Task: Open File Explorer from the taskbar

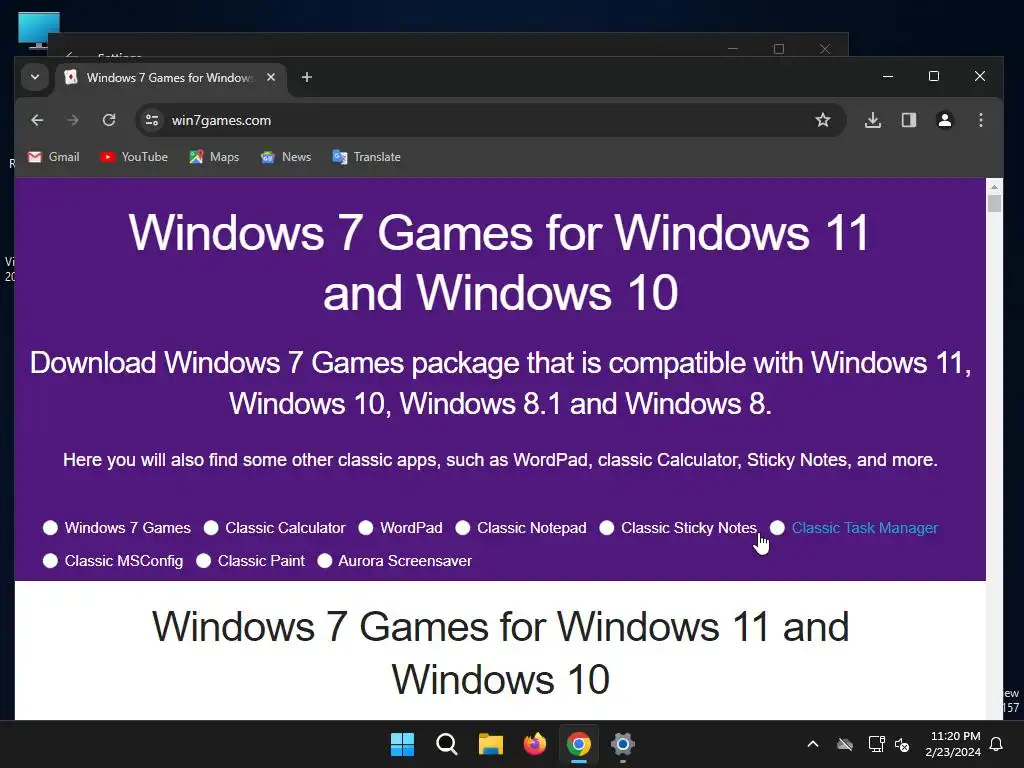Action: click(x=490, y=744)
